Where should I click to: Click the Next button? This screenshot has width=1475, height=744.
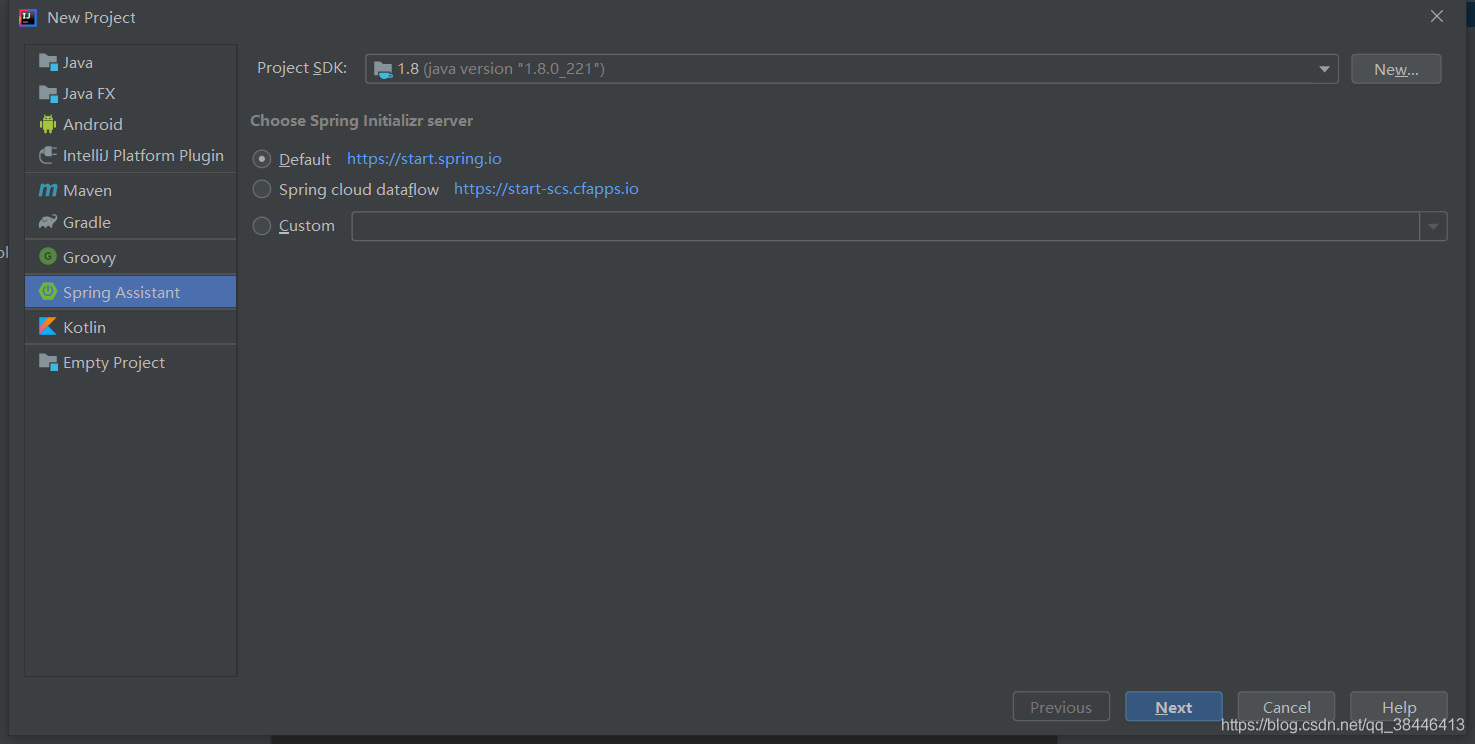point(1174,707)
